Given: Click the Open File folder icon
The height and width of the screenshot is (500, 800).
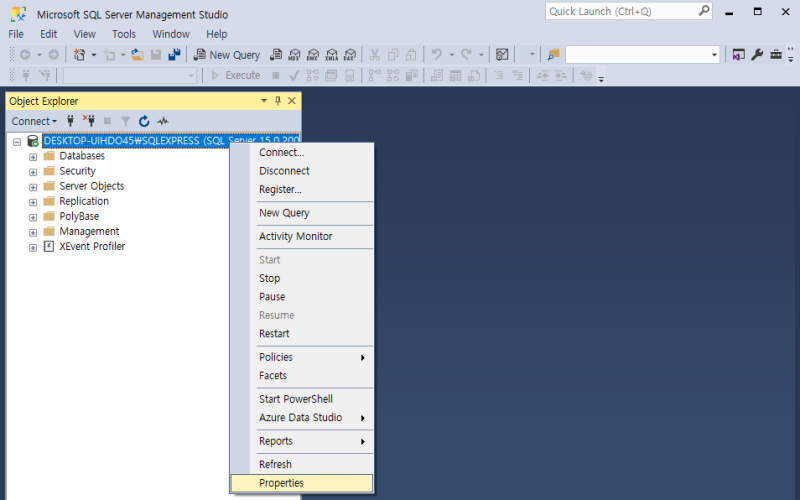Looking at the screenshot, I should coord(137,55).
